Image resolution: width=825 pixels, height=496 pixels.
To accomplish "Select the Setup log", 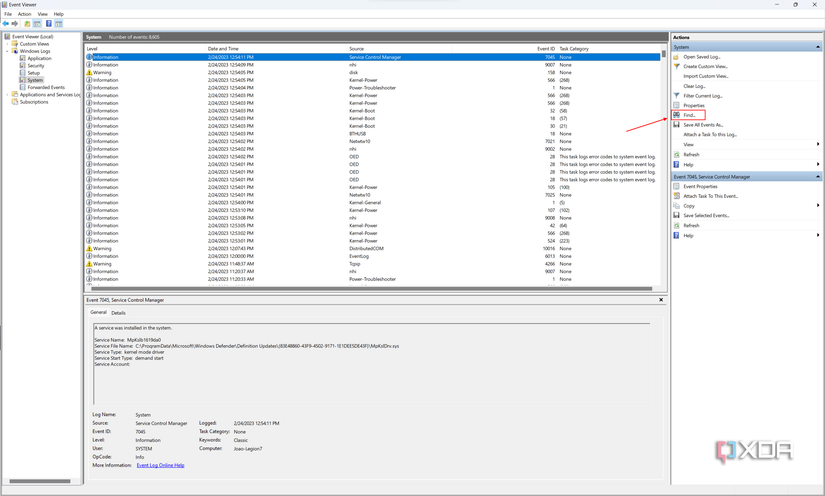I will point(34,73).
